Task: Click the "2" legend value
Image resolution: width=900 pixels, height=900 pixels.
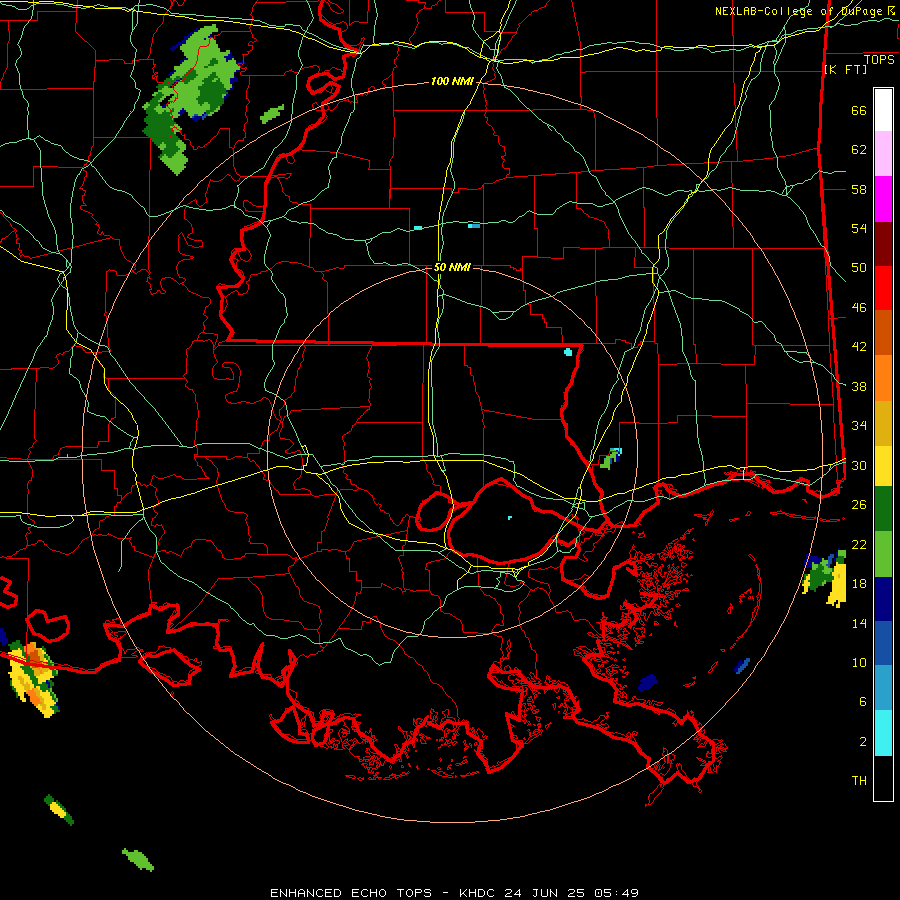Action: coord(863,742)
